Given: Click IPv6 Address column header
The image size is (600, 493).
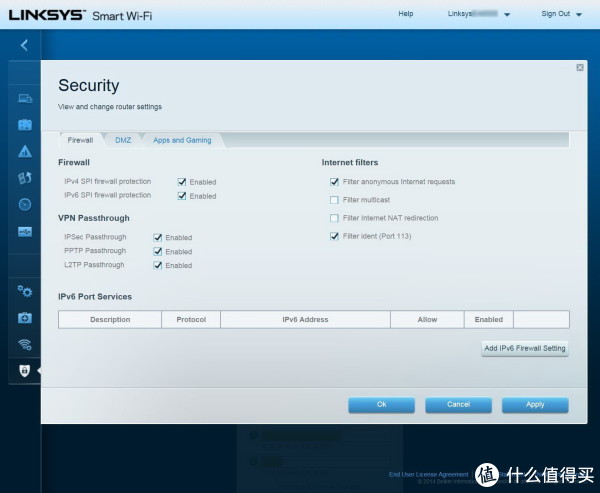Looking at the screenshot, I should (305, 320).
